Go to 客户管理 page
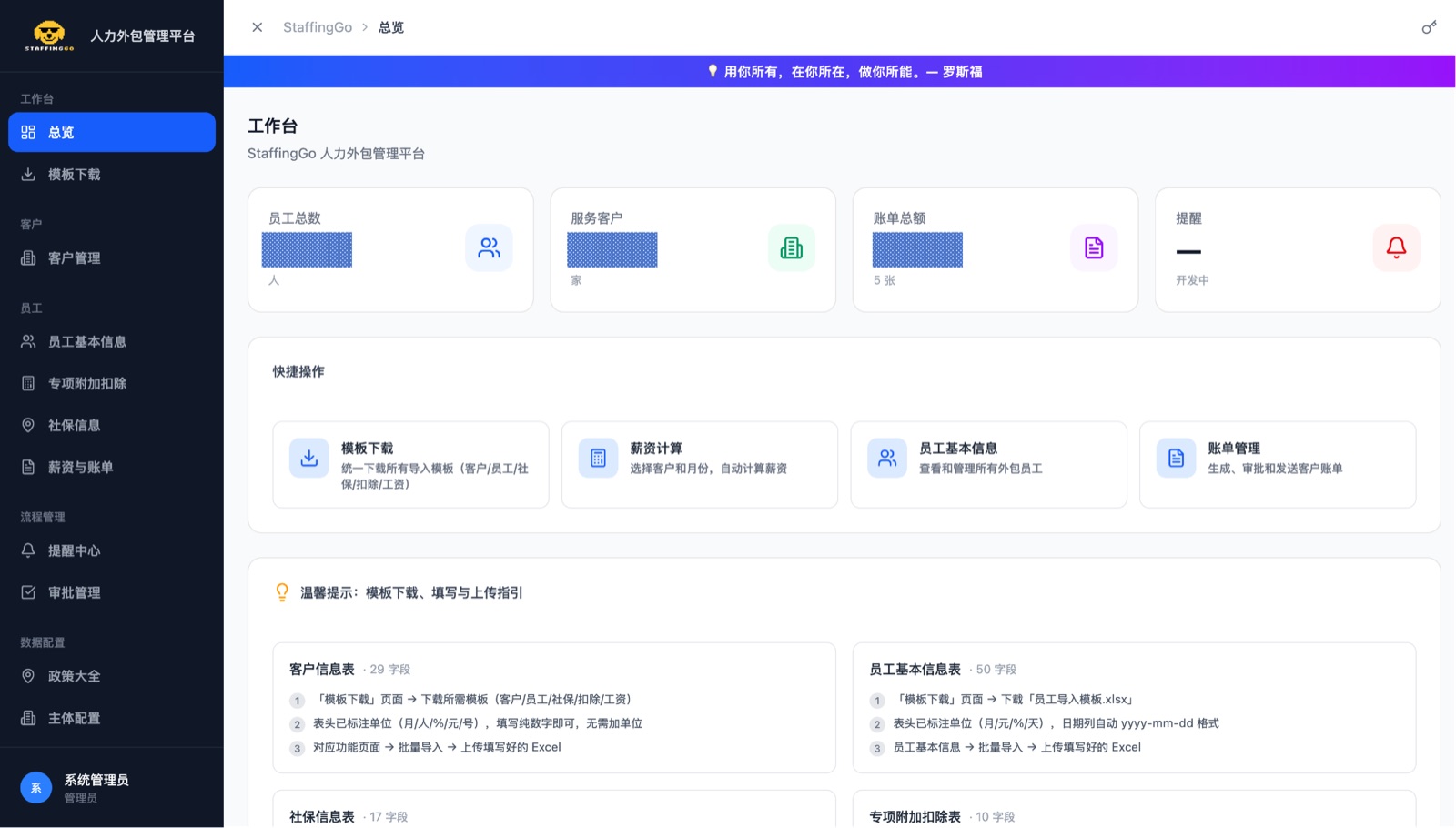Screen dimensions: 1456x828 [x=112, y=257]
